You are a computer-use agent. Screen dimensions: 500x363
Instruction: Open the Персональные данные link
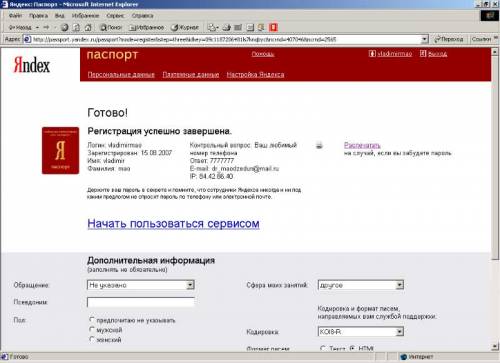[121, 74]
